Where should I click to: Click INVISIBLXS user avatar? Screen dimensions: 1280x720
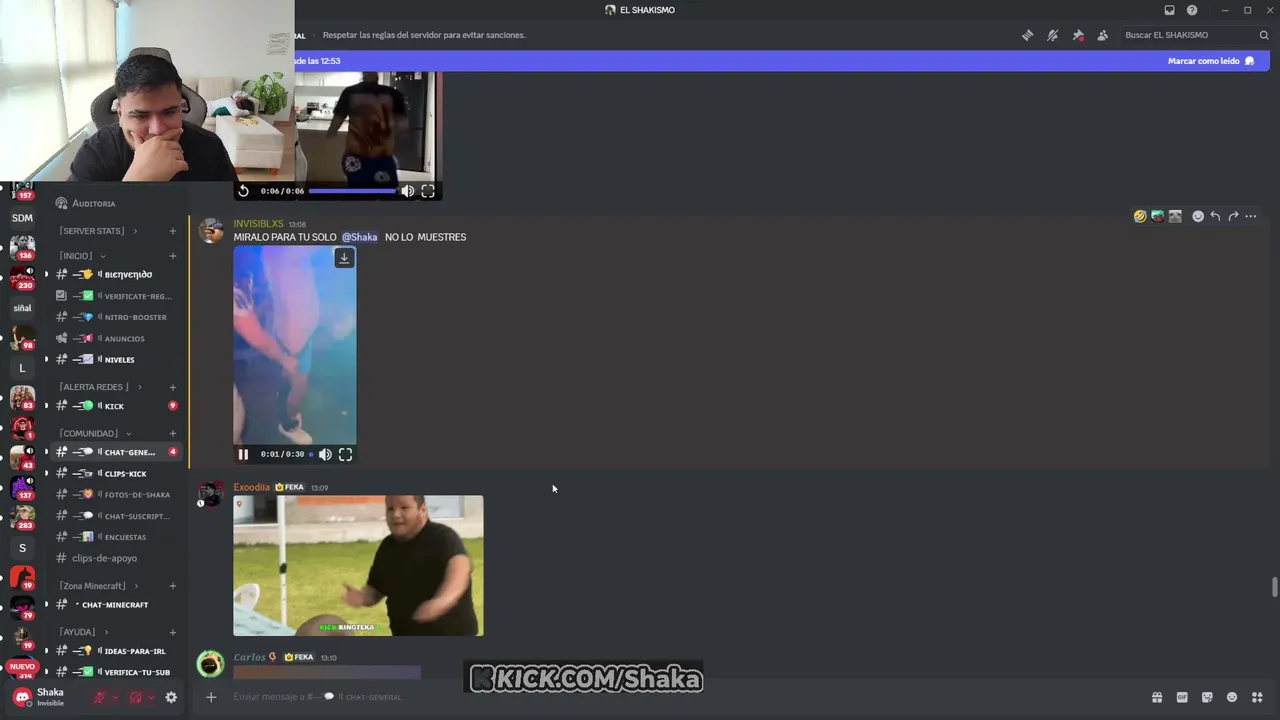211,230
